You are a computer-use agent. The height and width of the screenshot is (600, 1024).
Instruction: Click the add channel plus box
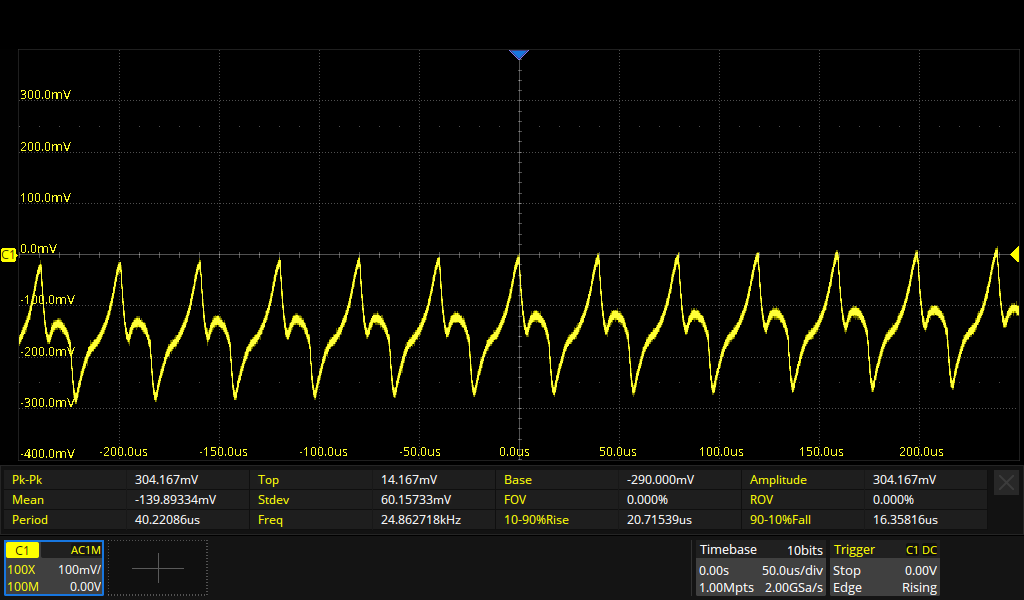(158, 568)
